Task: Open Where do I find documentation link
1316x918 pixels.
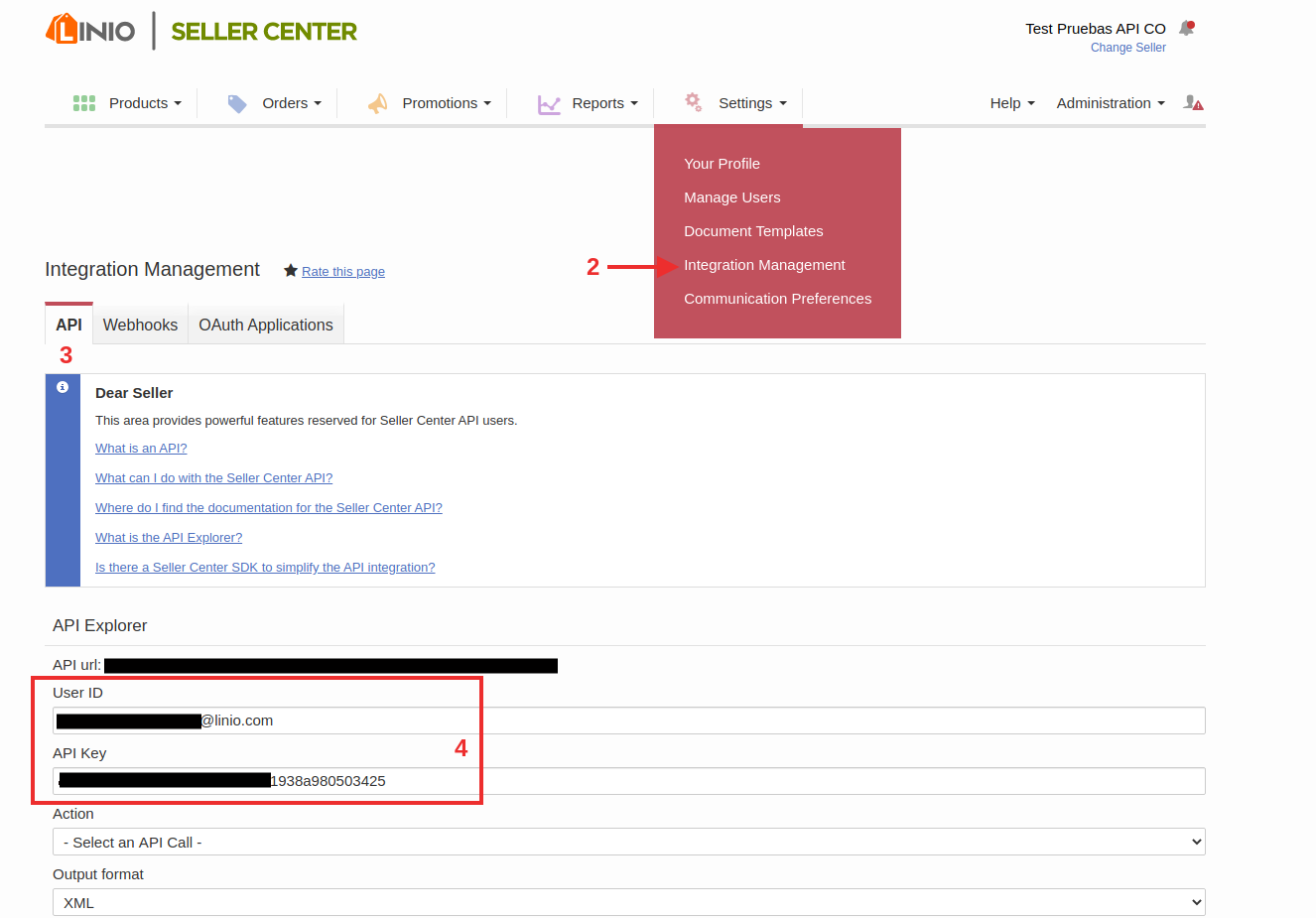Action: coord(269,508)
